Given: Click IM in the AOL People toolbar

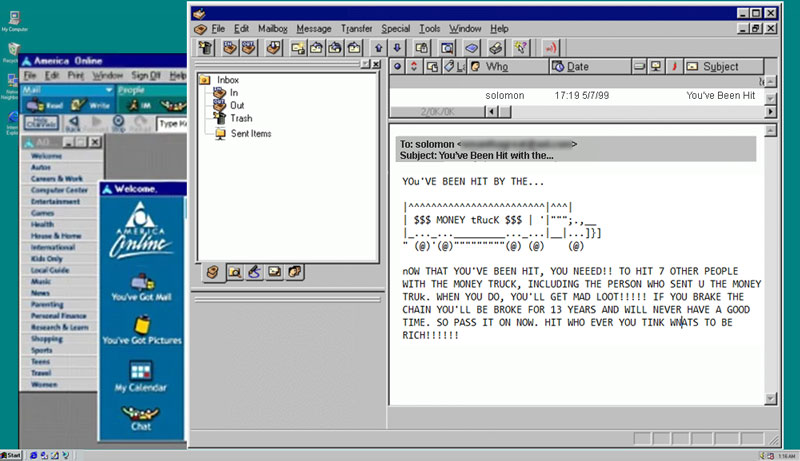Looking at the screenshot, I should point(139,106).
